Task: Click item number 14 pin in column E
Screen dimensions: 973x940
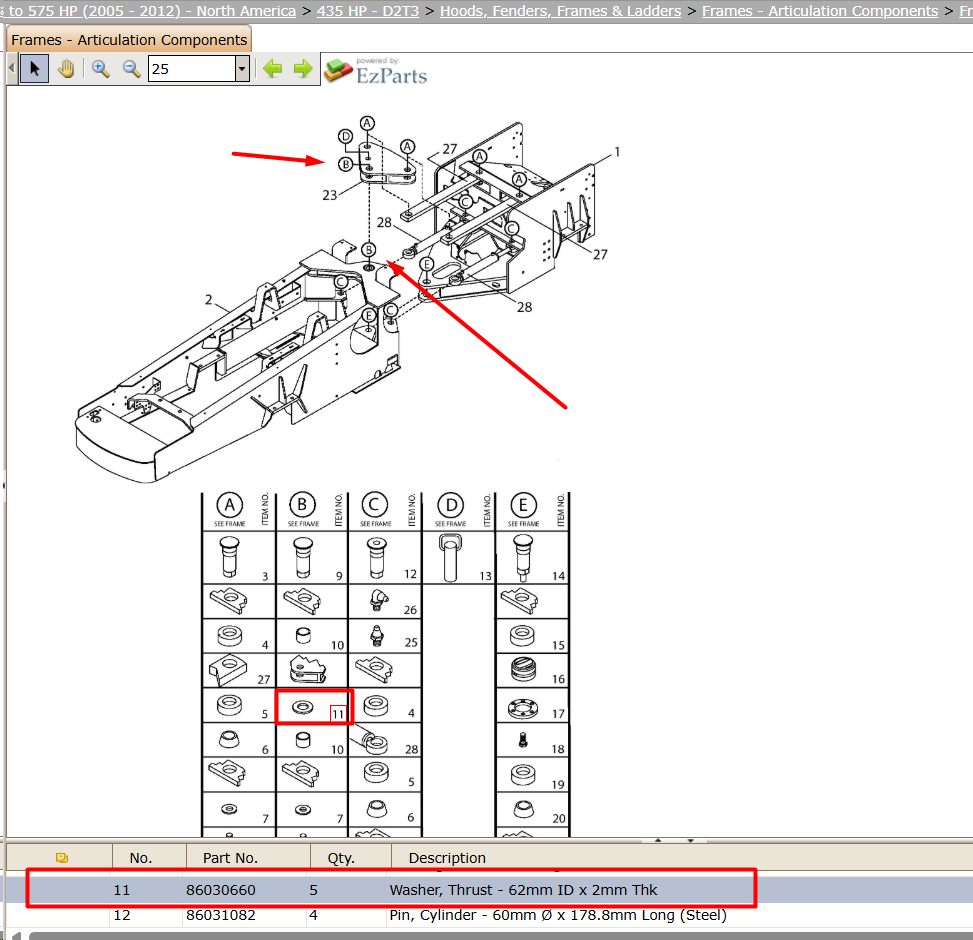Action: (524, 558)
